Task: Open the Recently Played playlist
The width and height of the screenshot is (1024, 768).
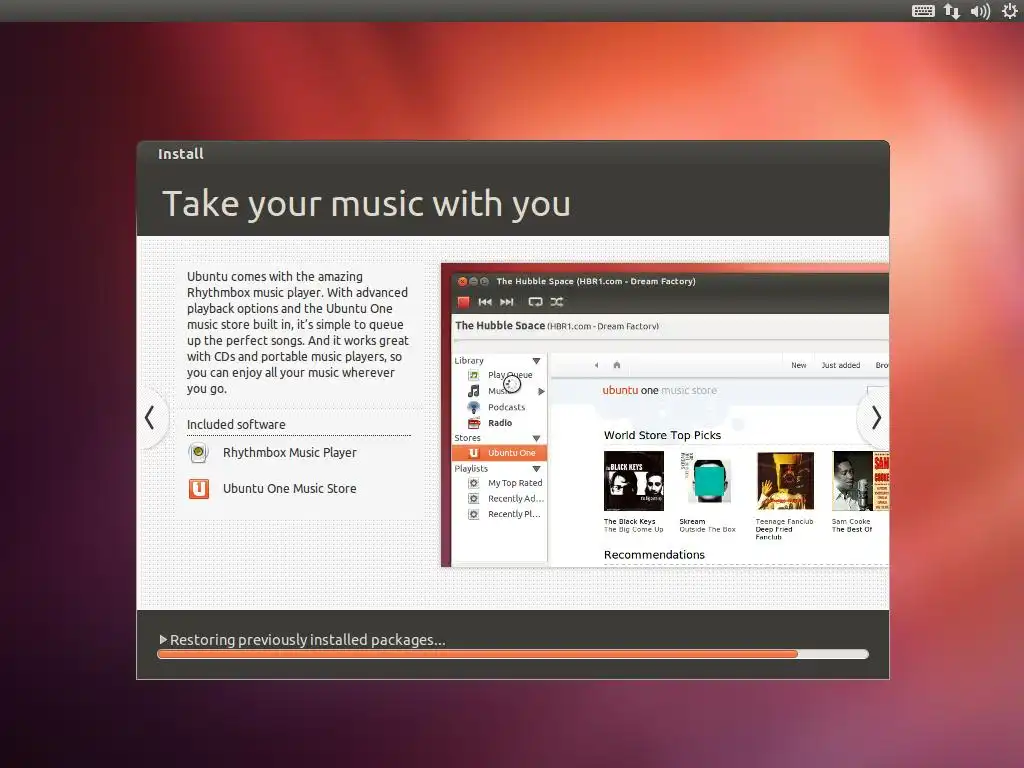Action: [514, 514]
